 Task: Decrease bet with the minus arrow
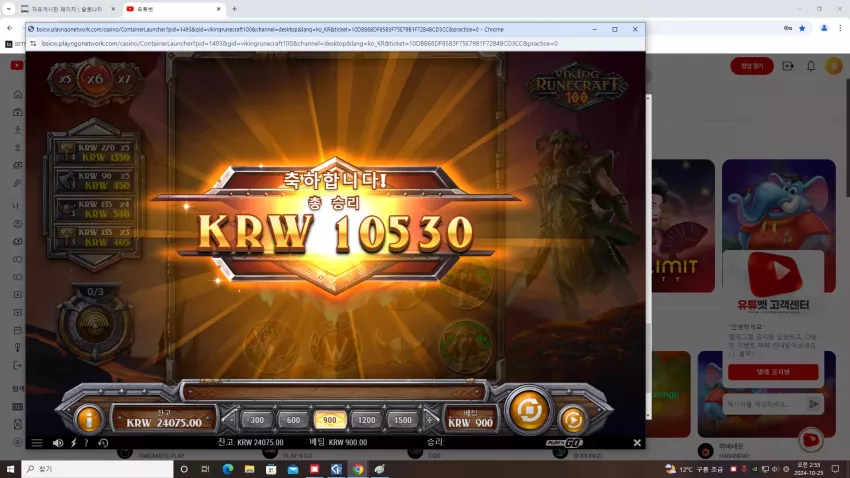[230, 419]
